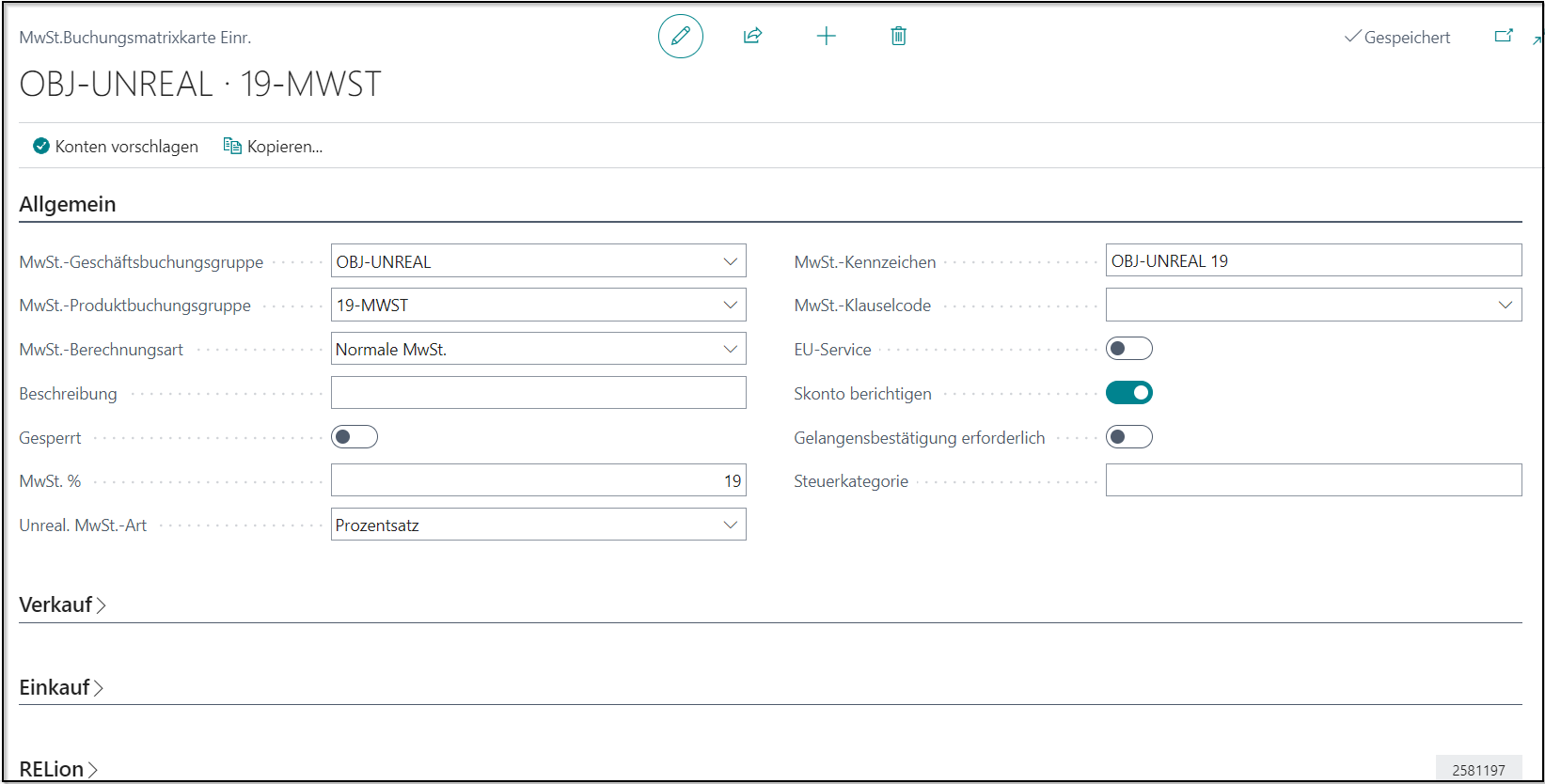Click the share icon in header
The height and width of the screenshot is (784, 1545).
click(752, 37)
